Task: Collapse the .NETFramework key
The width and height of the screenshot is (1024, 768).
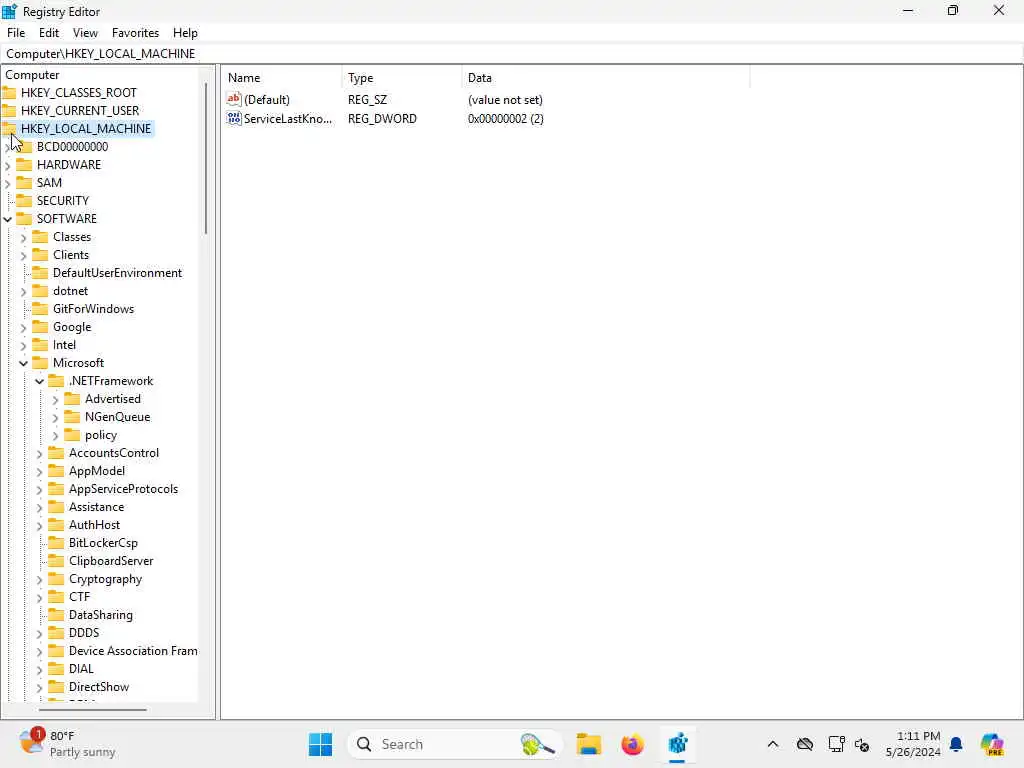Action: pyautogui.click(x=39, y=381)
